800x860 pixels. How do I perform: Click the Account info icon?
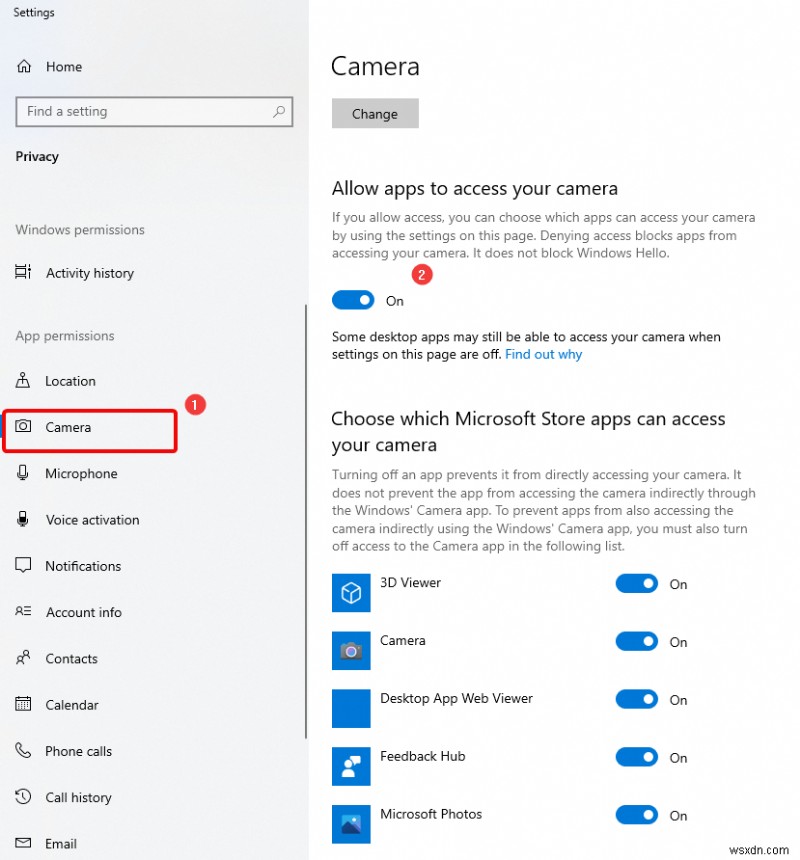[23, 612]
